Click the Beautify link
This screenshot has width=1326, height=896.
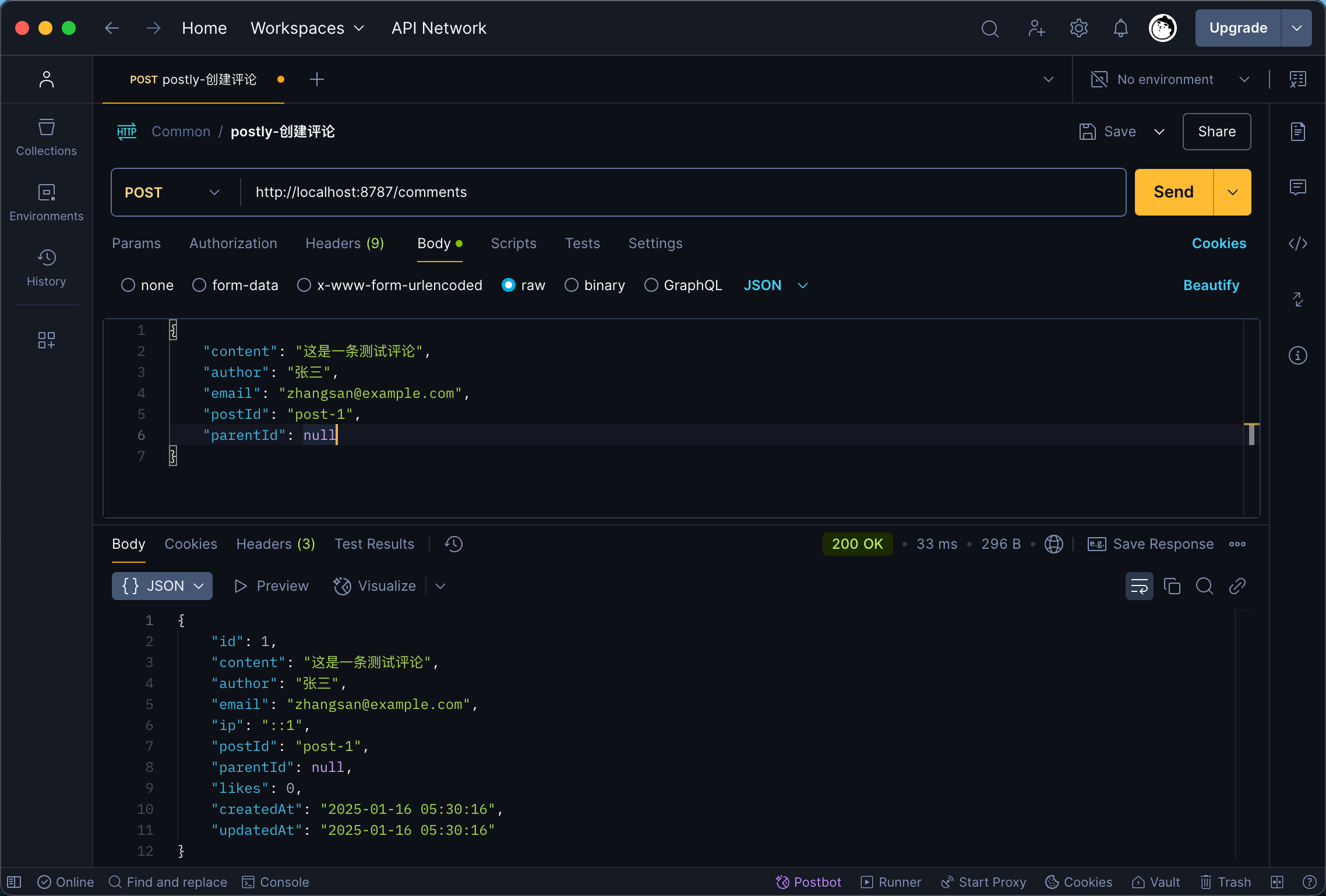(x=1211, y=285)
